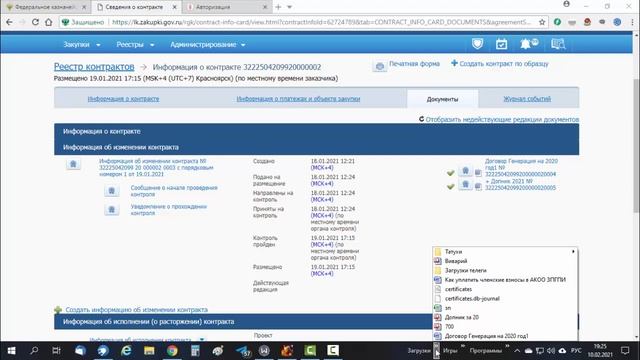The image size is (640, 360).
Task: Open the Реестры dropdown menu
Action: tap(135, 44)
